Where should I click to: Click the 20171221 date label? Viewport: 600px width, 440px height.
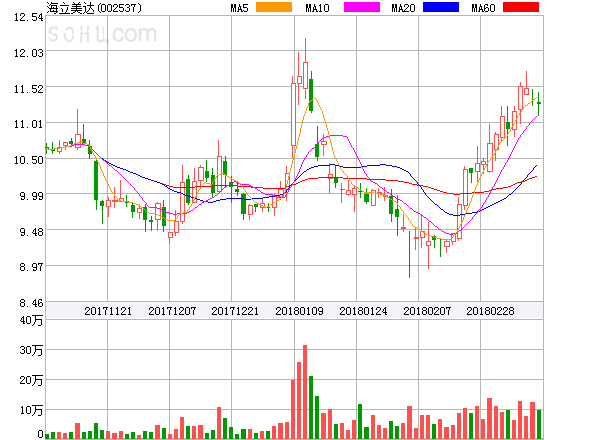(235, 311)
